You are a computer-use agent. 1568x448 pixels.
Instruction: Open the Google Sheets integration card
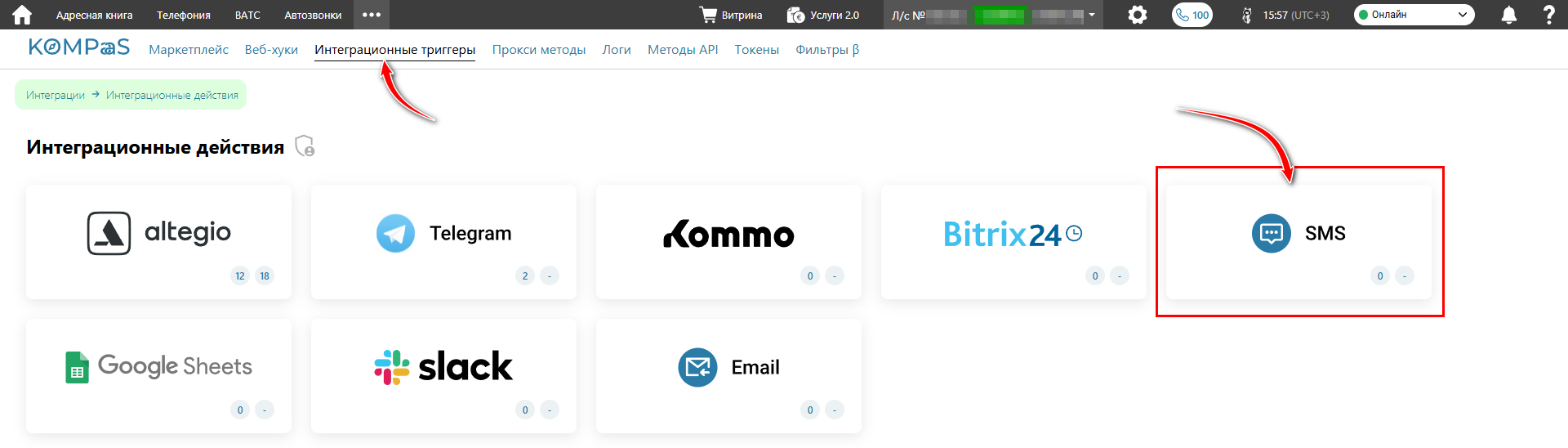click(158, 376)
